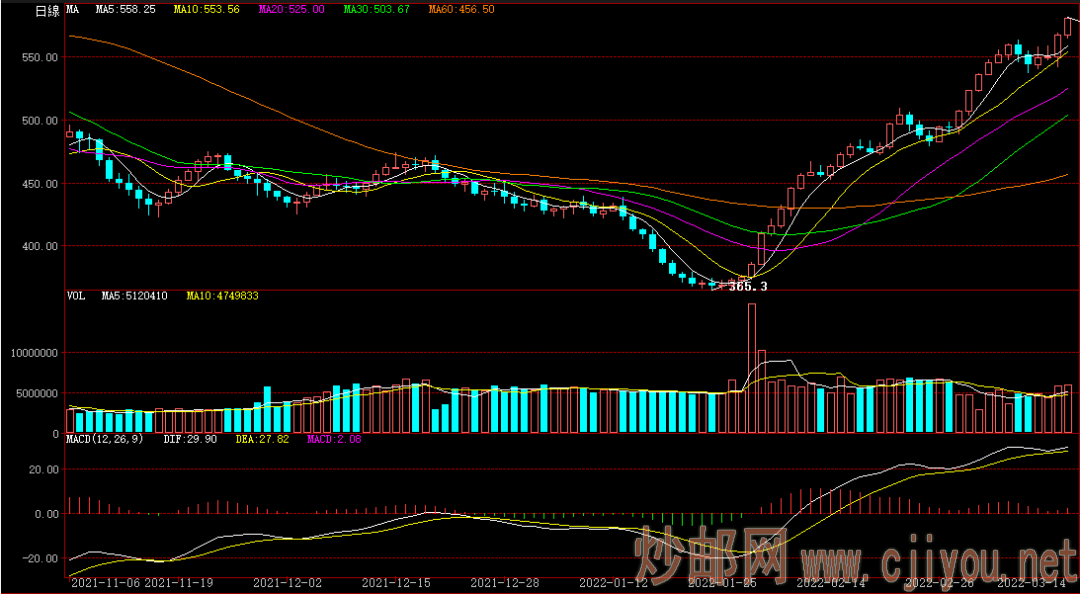The height and width of the screenshot is (594, 1080).
Task: Select the tallest volume bar spike
Action: pyautogui.click(x=751, y=368)
